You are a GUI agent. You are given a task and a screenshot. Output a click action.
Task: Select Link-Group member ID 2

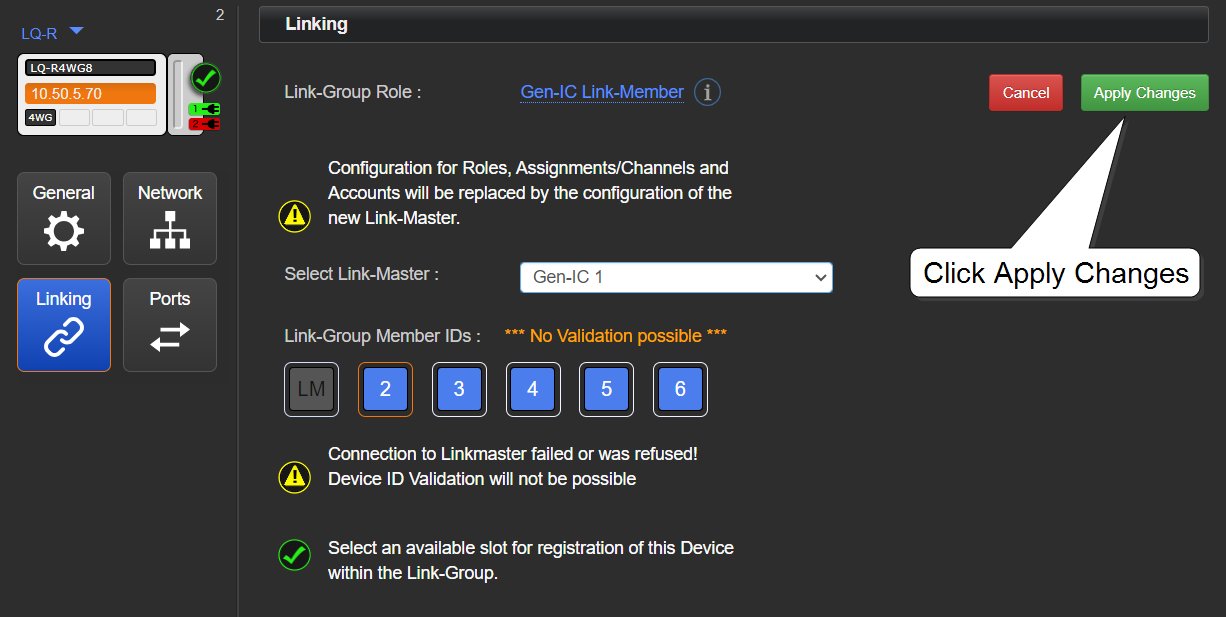pos(385,390)
